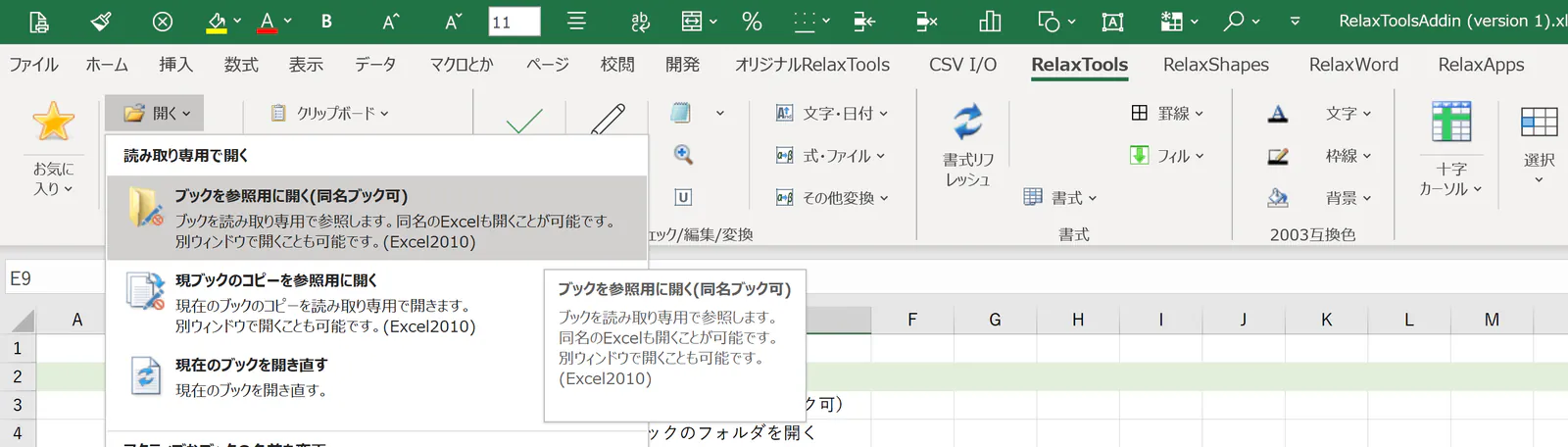Open the ファイル tab
This screenshot has width=1568, height=447.
[33, 65]
